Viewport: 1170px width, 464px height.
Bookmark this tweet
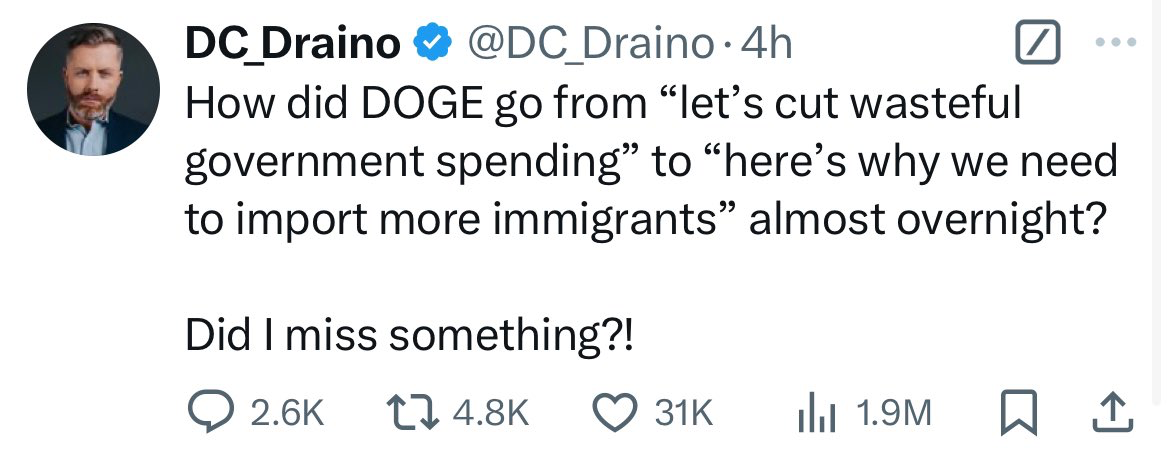1019,413
